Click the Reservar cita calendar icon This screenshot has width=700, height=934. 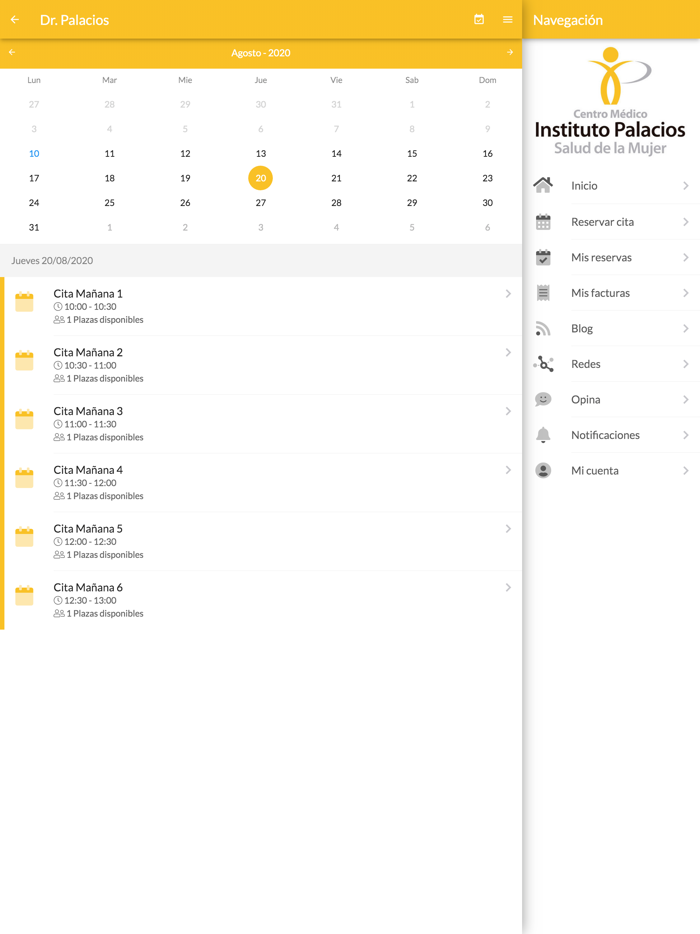click(544, 220)
